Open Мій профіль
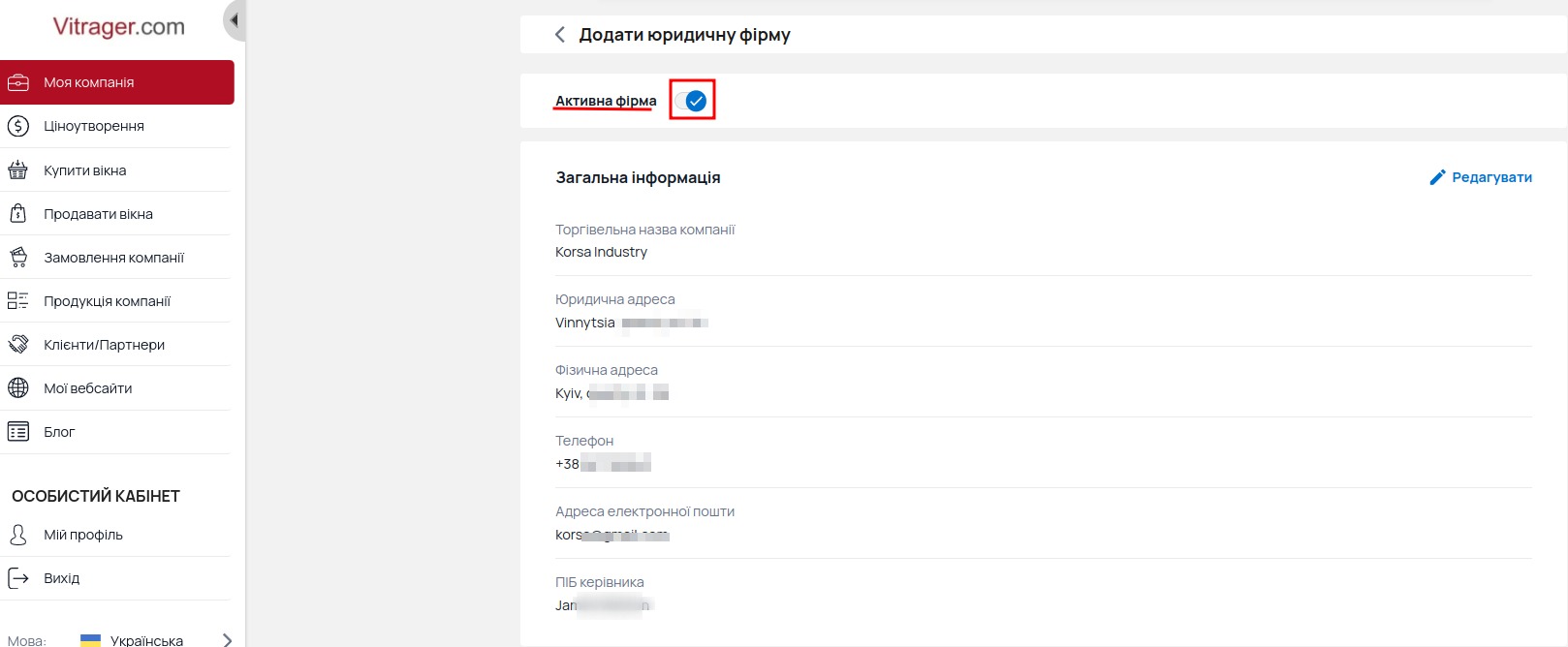Viewport: 1568px width, 647px height. [x=83, y=535]
